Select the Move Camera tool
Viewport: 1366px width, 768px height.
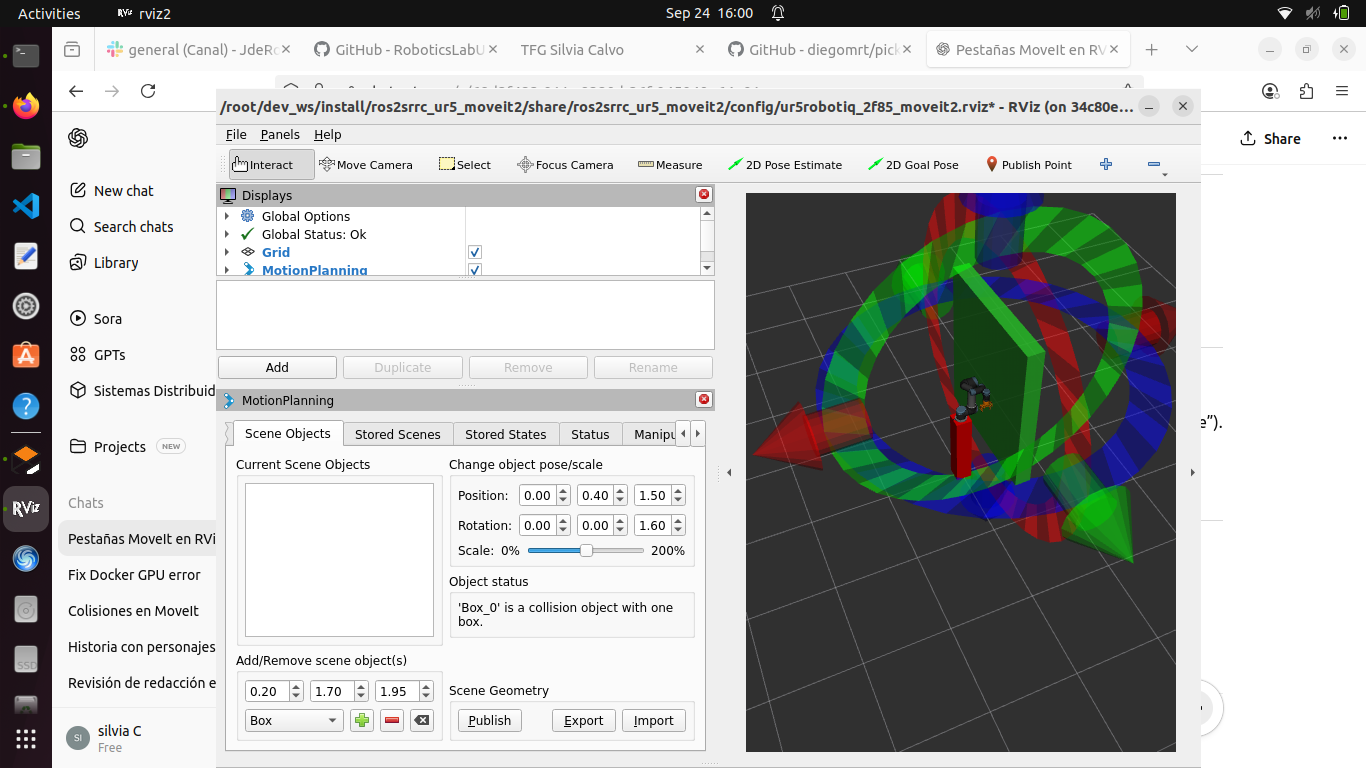click(365, 165)
